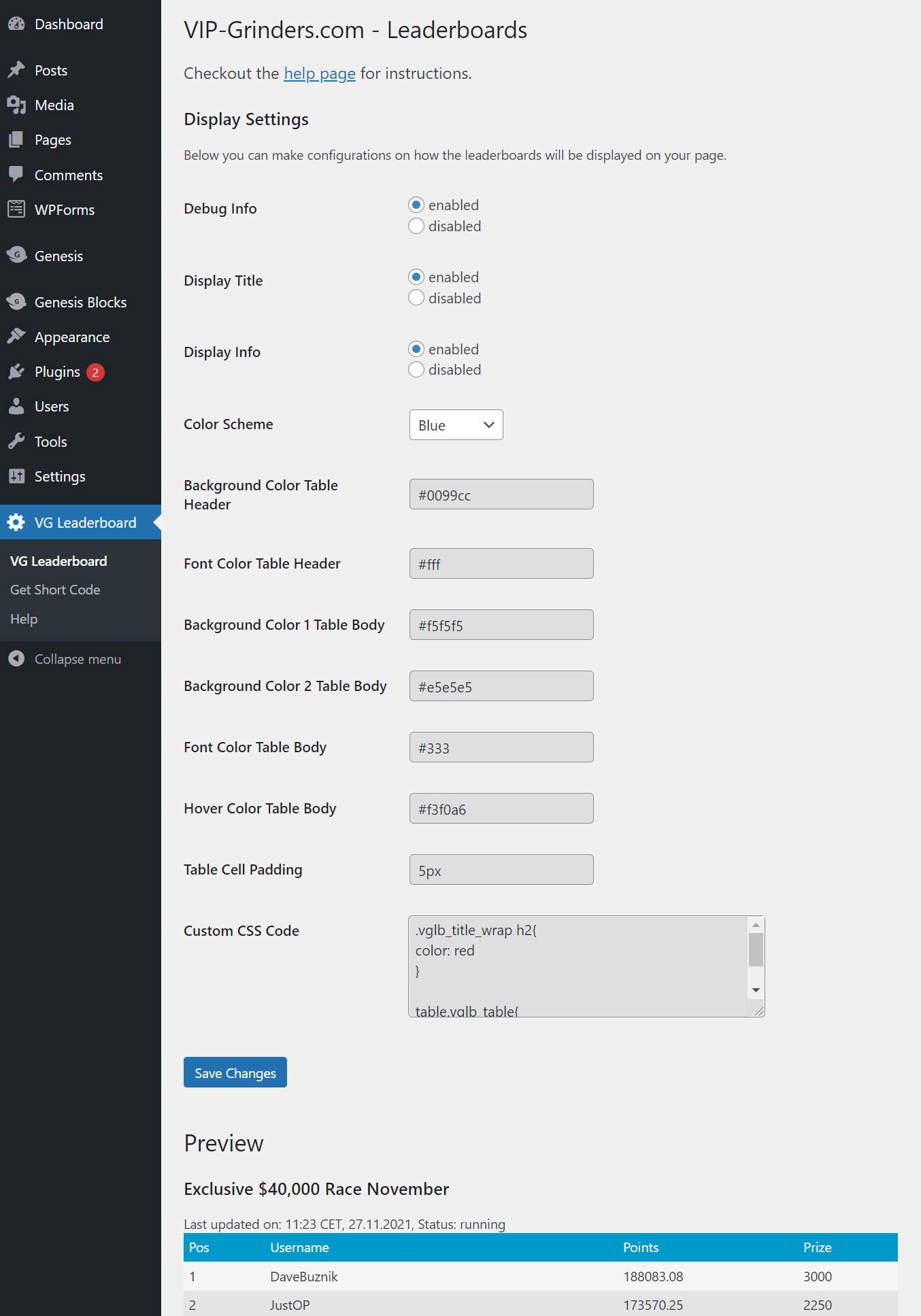Open Media via its sidebar icon
The width and height of the screenshot is (921, 1316).
tap(16, 105)
